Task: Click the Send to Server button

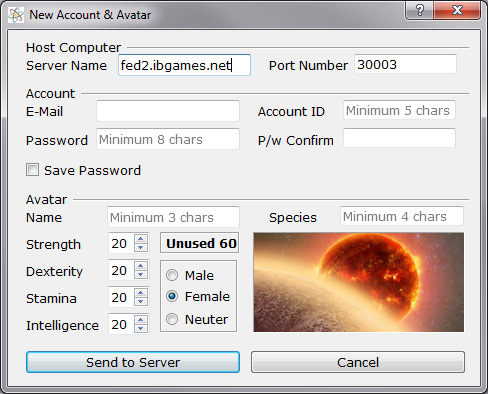Action: coord(133,362)
